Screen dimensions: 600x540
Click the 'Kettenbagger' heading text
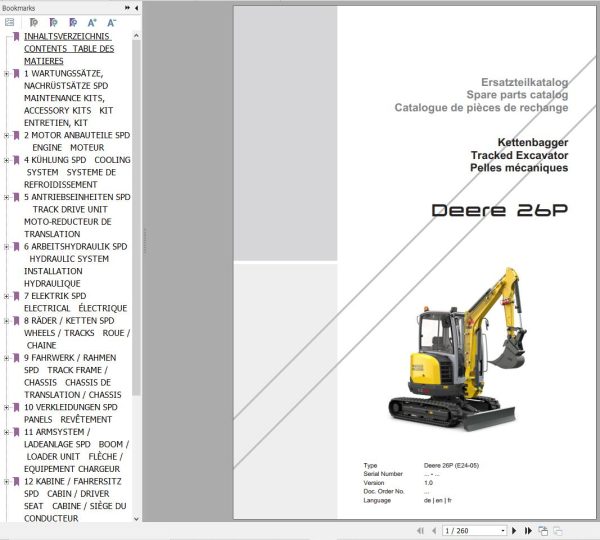pyautogui.click(x=533, y=142)
